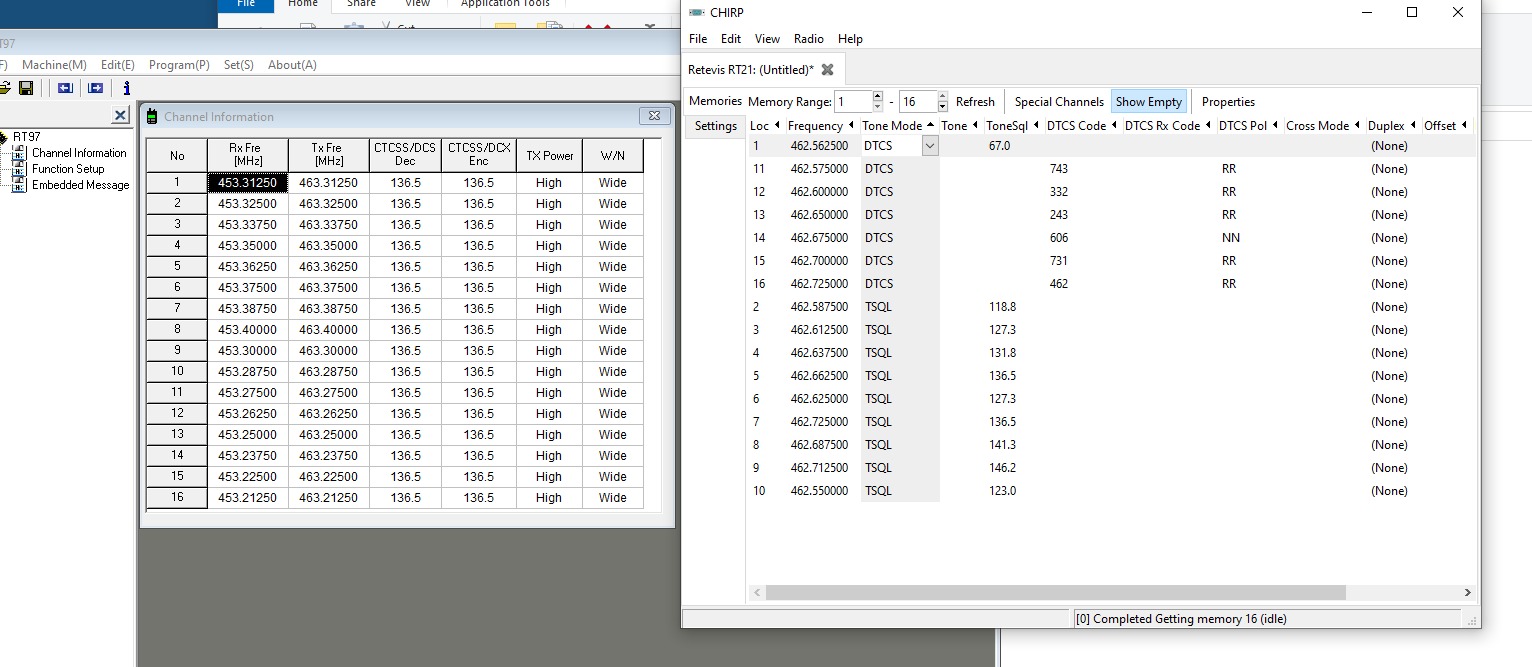
Task: Close the RT97 tree side panel
Action: pos(121,116)
